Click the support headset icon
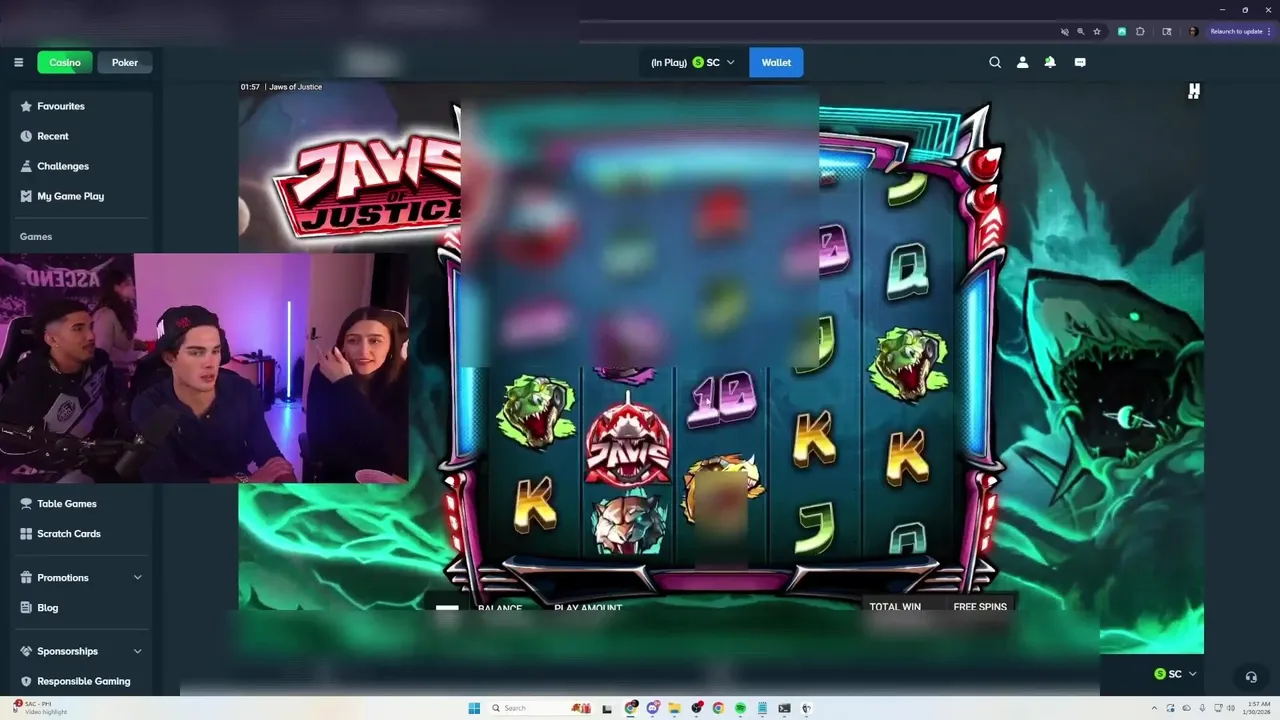Viewport: 1280px width, 720px height. [1250, 677]
